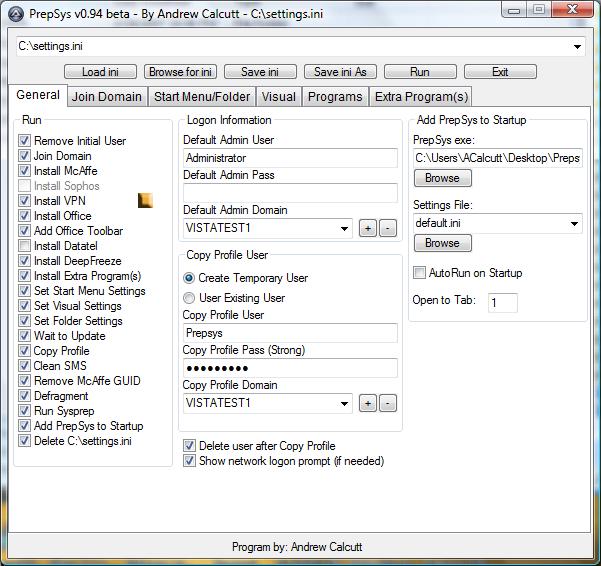
Task: Open the Default Admin Domain dropdown
Action: pyautogui.click(x=344, y=228)
